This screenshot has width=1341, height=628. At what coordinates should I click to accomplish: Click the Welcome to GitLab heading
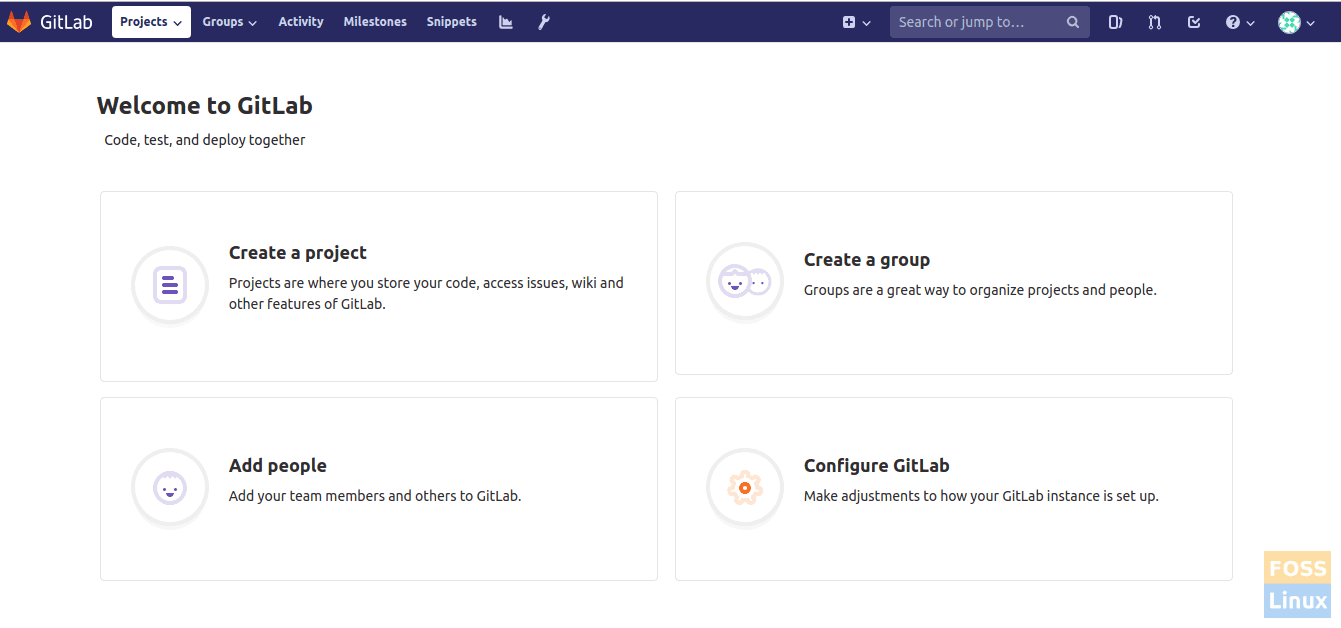click(205, 105)
